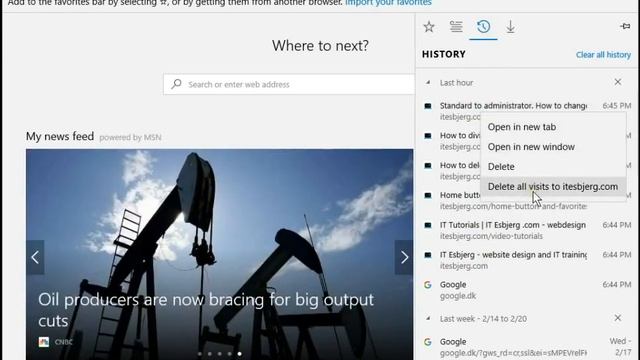Click the Google favicon of the 6:44 PM entry
The height and width of the screenshot is (360, 640).
point(428,285)
